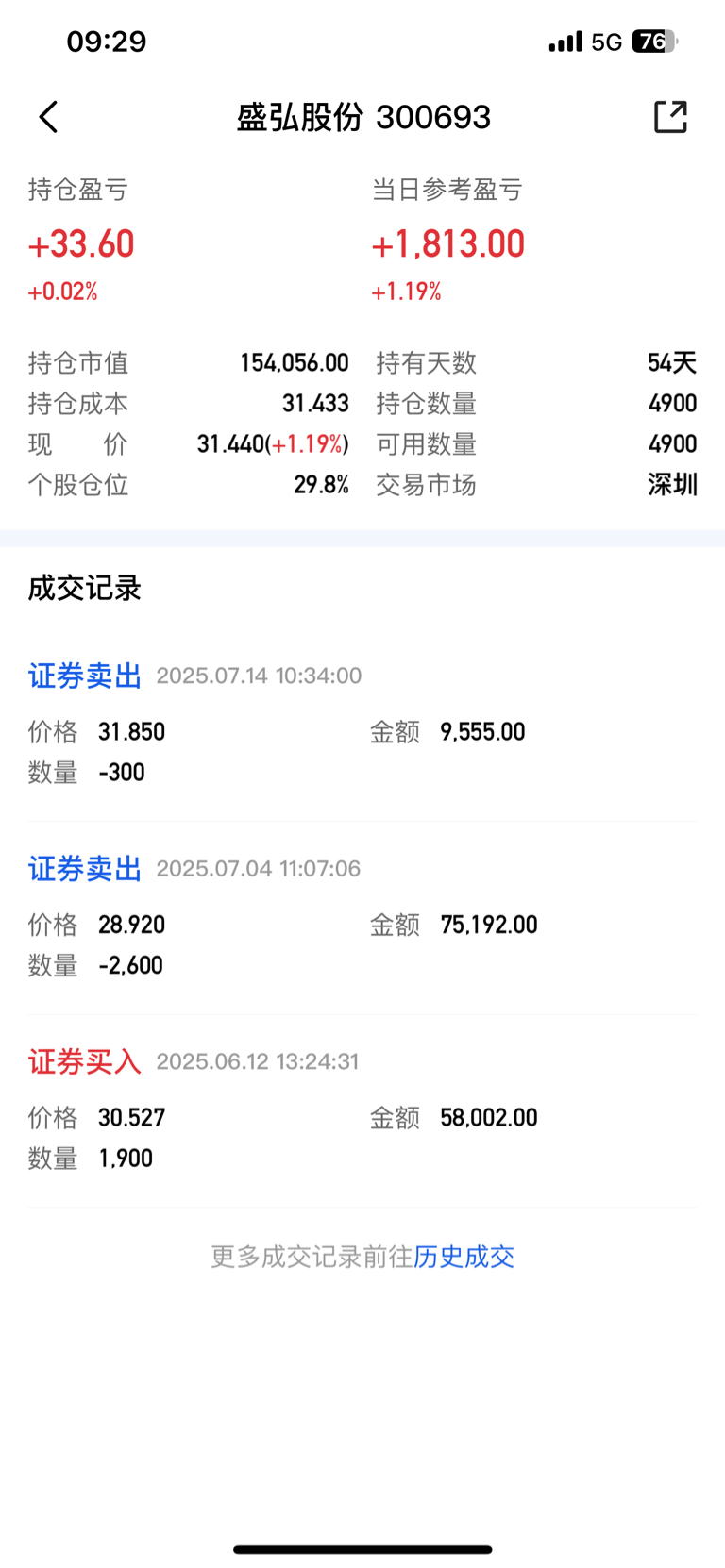The image size is (725, 1568).
Task: Tap the 现价 31.440 row
Action: coord(189,444)
